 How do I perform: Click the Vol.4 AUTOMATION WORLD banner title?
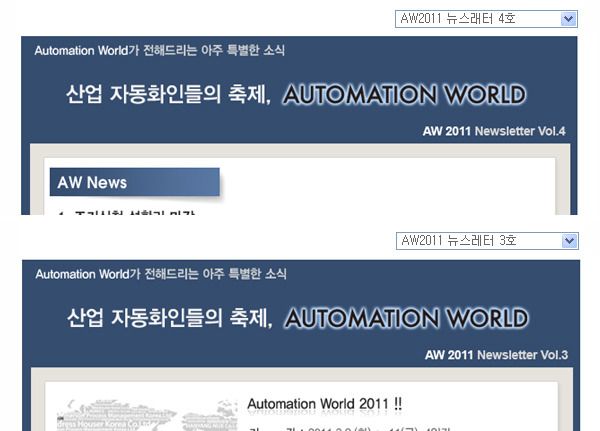click(x=404, y=95)
